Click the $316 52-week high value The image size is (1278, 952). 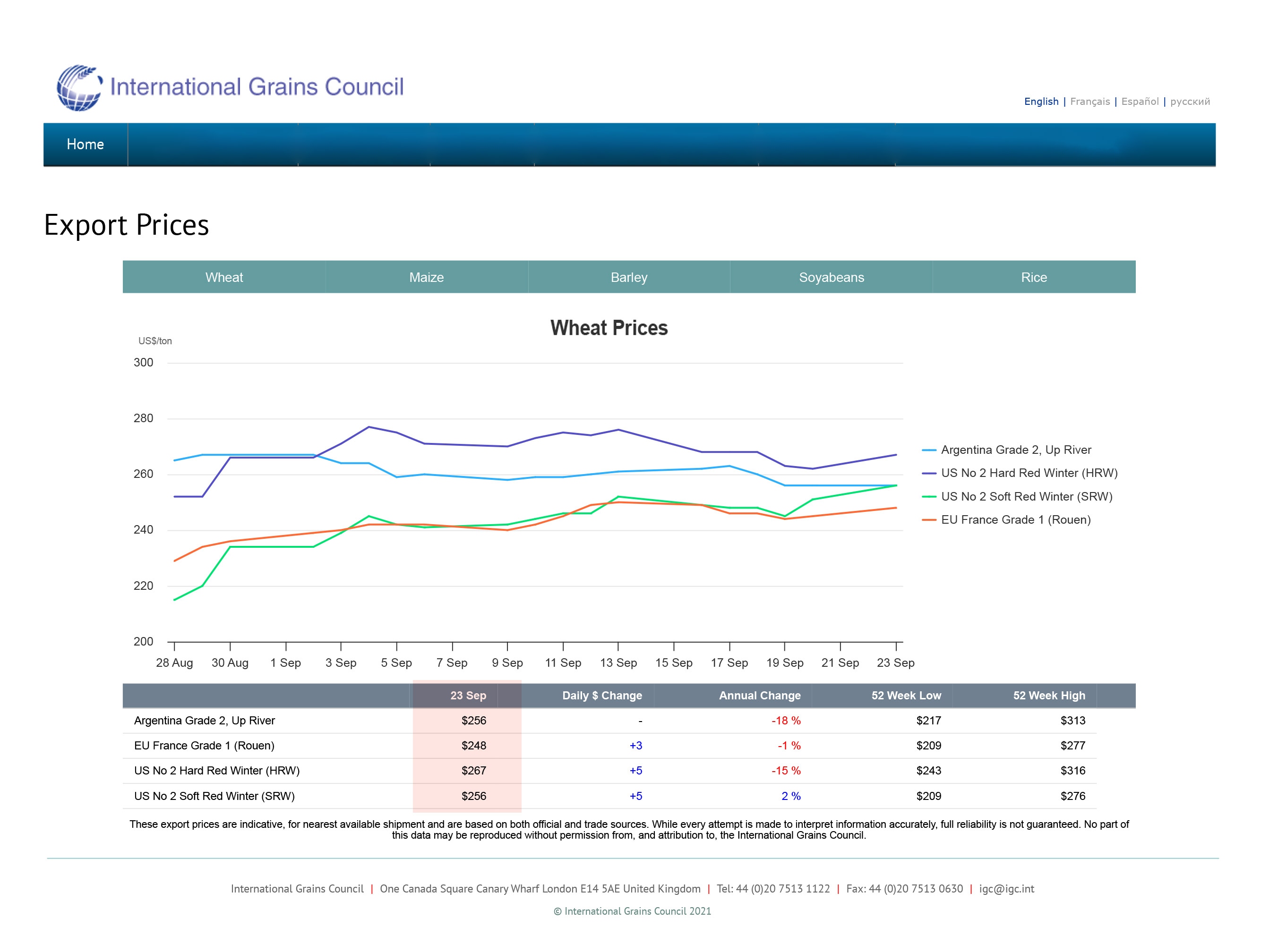(x=1072, y=771)
